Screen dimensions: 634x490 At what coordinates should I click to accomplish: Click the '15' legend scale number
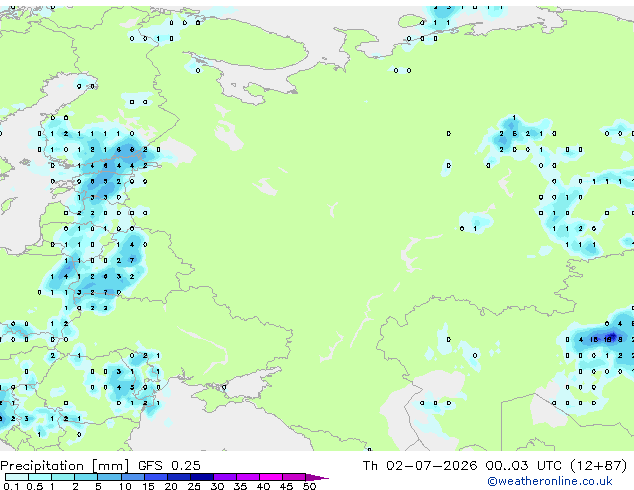[x=148, y=486]
